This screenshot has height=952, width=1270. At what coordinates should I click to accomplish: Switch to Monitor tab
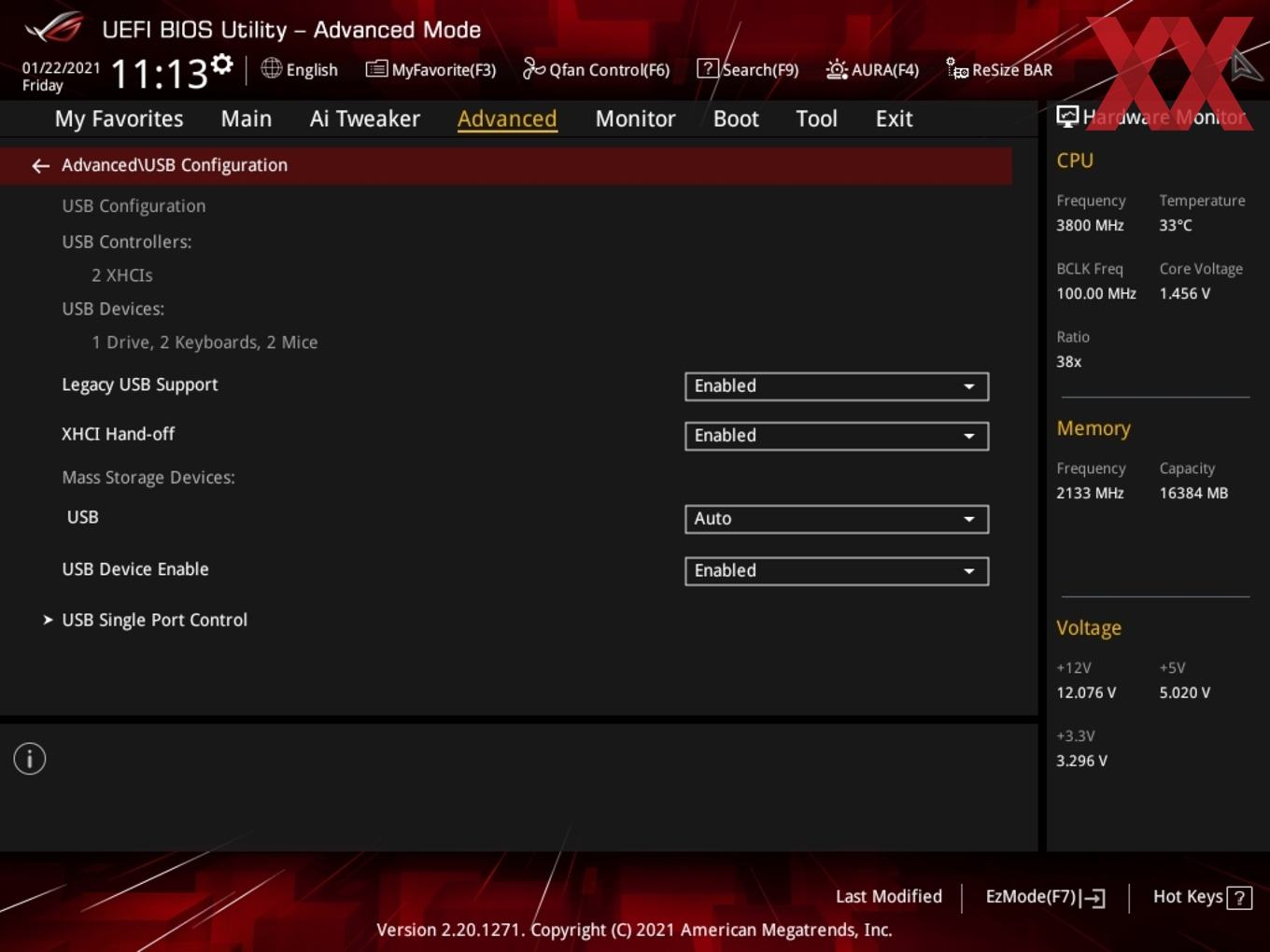click(636, 119)
